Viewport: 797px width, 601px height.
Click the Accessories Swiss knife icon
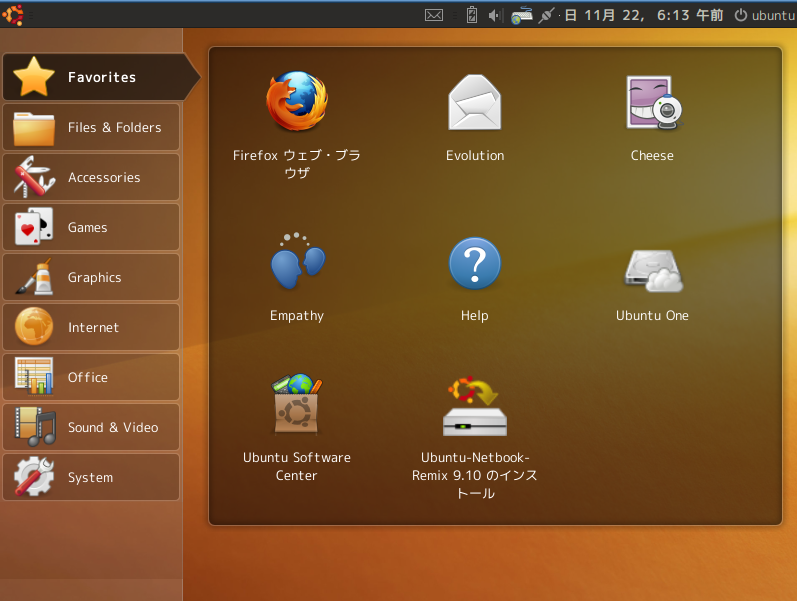(34, 177)
